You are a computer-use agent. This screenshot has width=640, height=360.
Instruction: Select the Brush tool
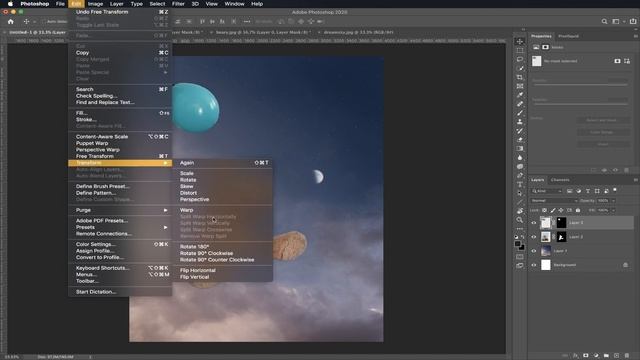click(x=520, y=113)
